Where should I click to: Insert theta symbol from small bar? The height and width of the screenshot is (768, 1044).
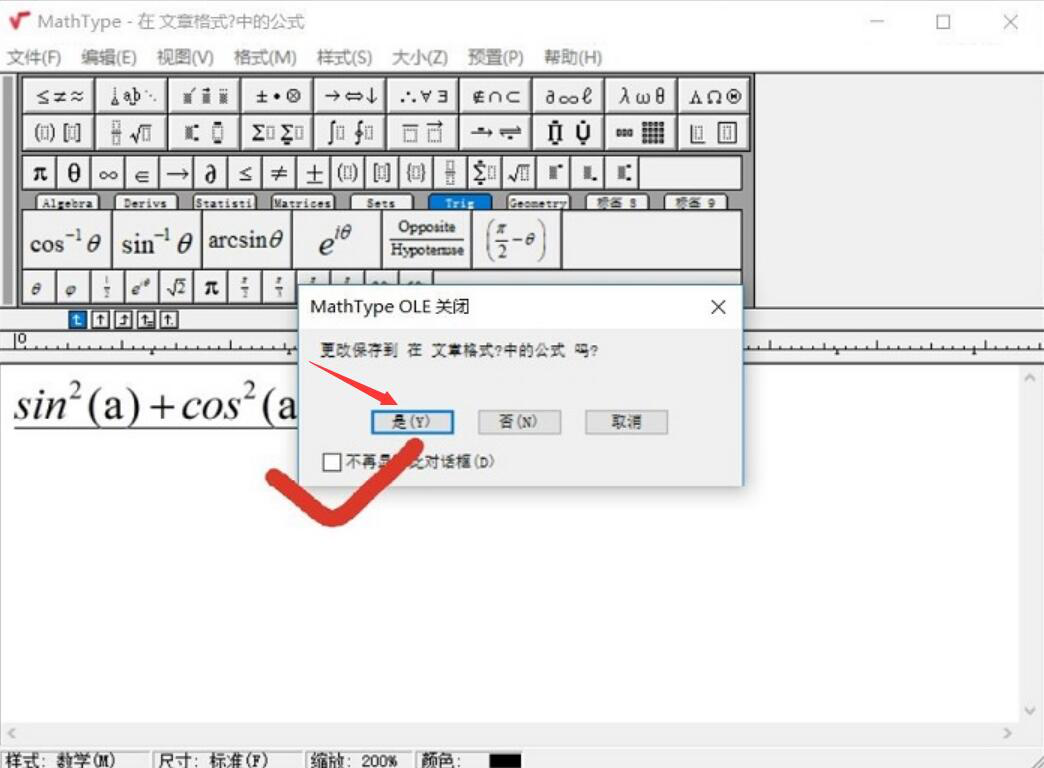point(74,174)
